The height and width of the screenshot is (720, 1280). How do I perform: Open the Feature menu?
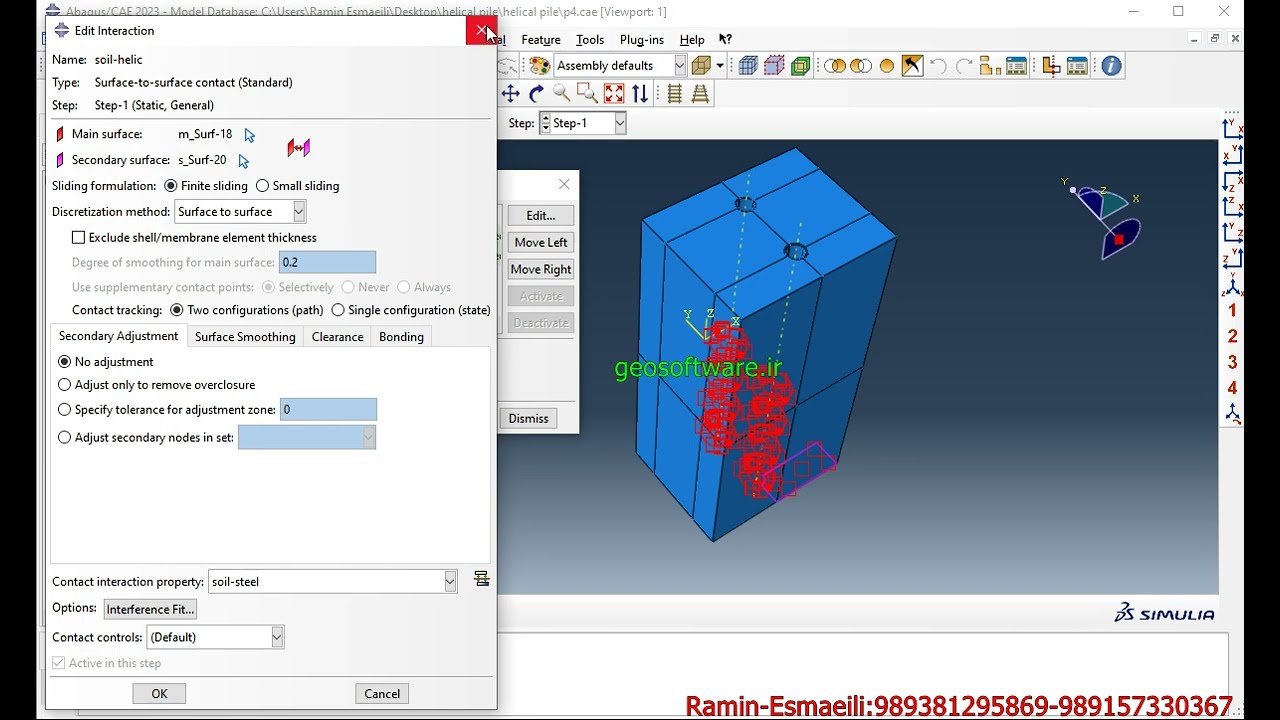[541, 40]
